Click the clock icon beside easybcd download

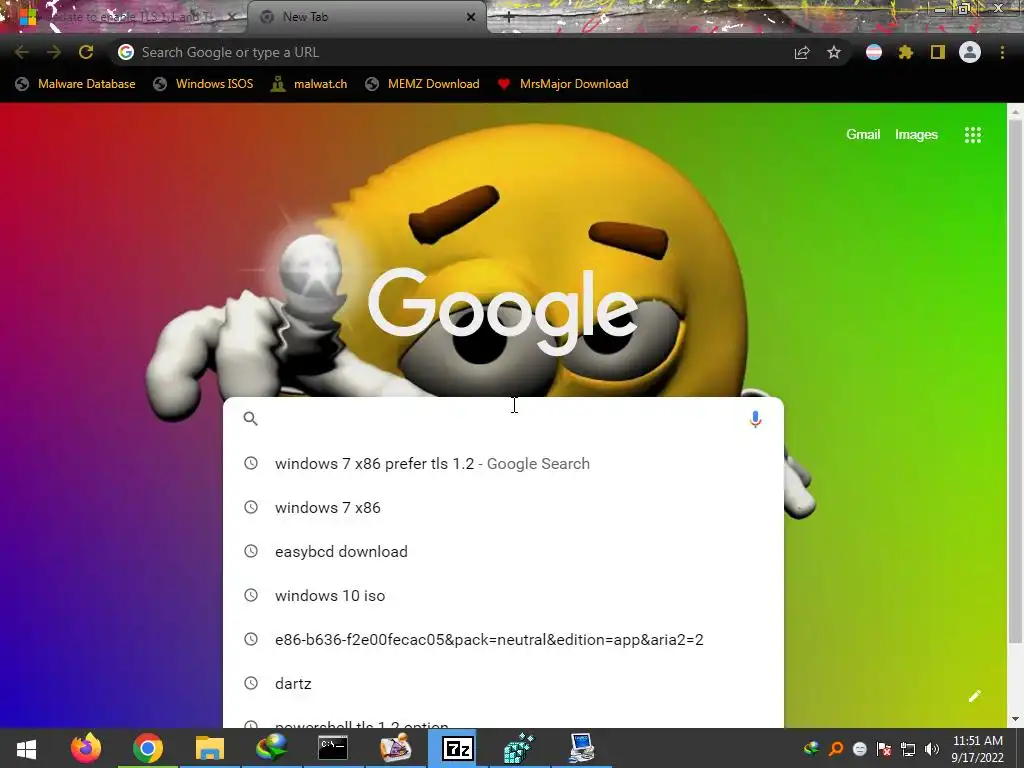tap(251, 551)
